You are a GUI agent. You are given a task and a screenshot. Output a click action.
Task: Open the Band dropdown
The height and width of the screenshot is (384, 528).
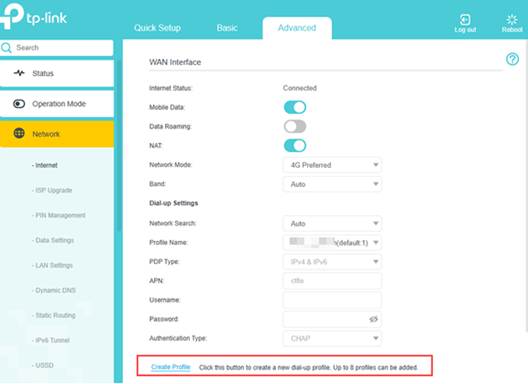332,184
